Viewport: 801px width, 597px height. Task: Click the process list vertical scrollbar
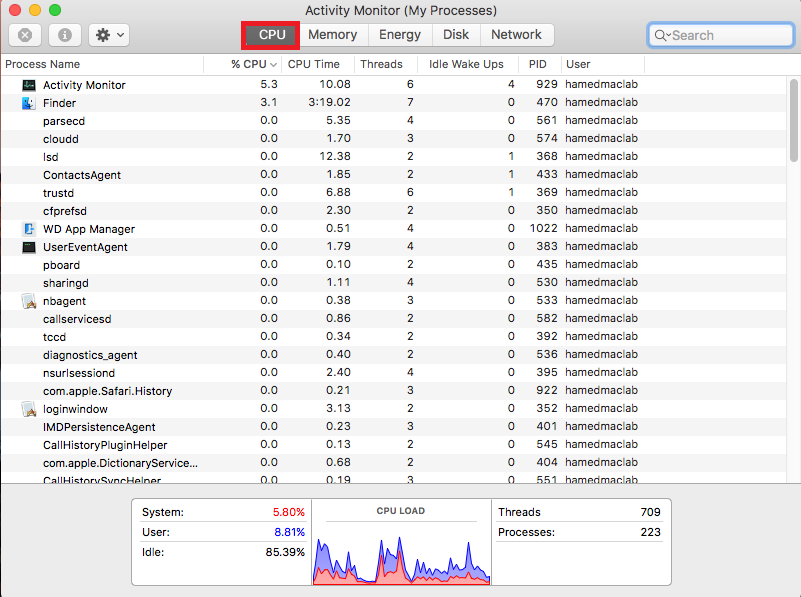[x=793, y=121]
